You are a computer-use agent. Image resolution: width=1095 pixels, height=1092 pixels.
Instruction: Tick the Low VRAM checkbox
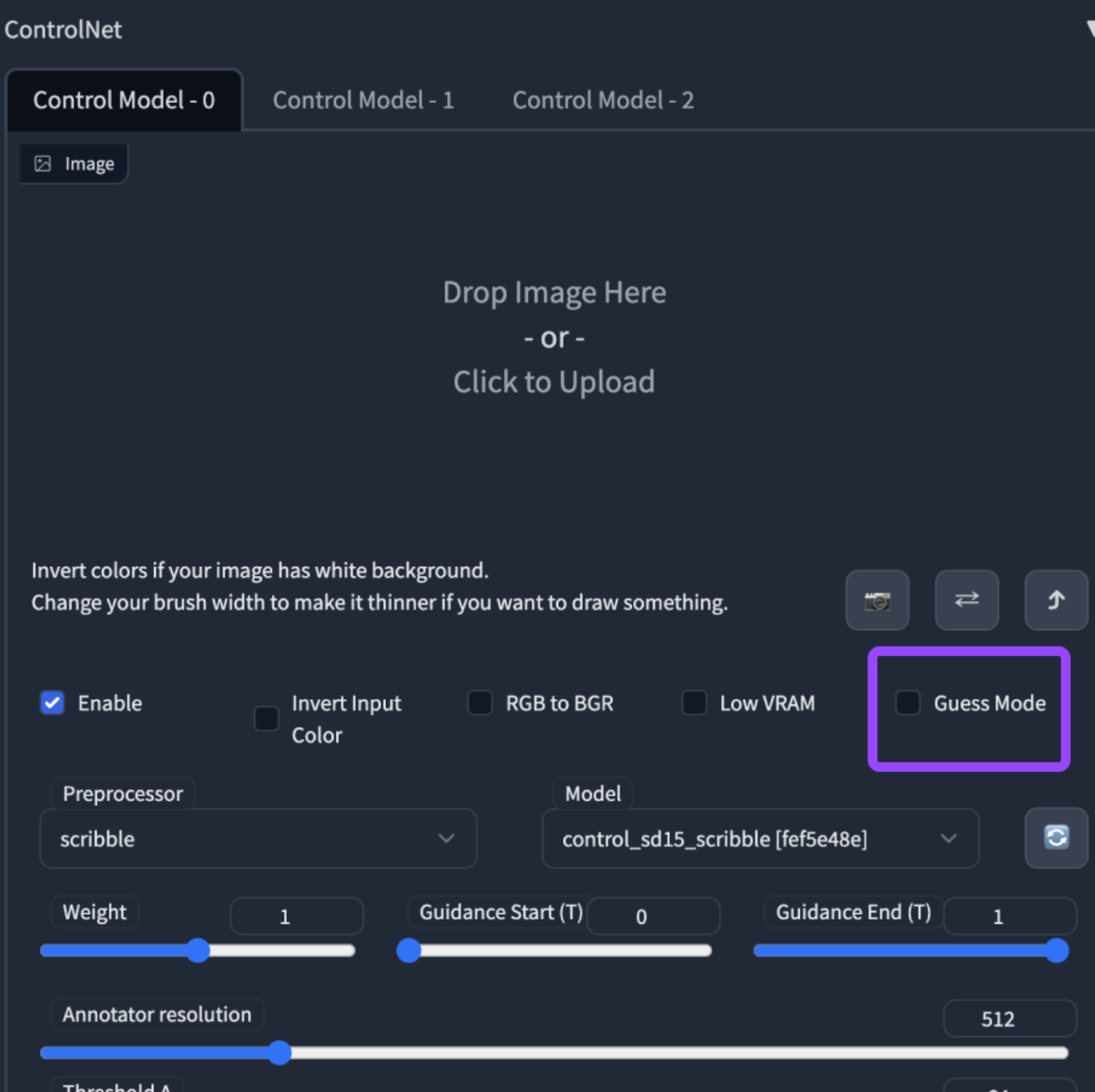click(x=694, y=703)
